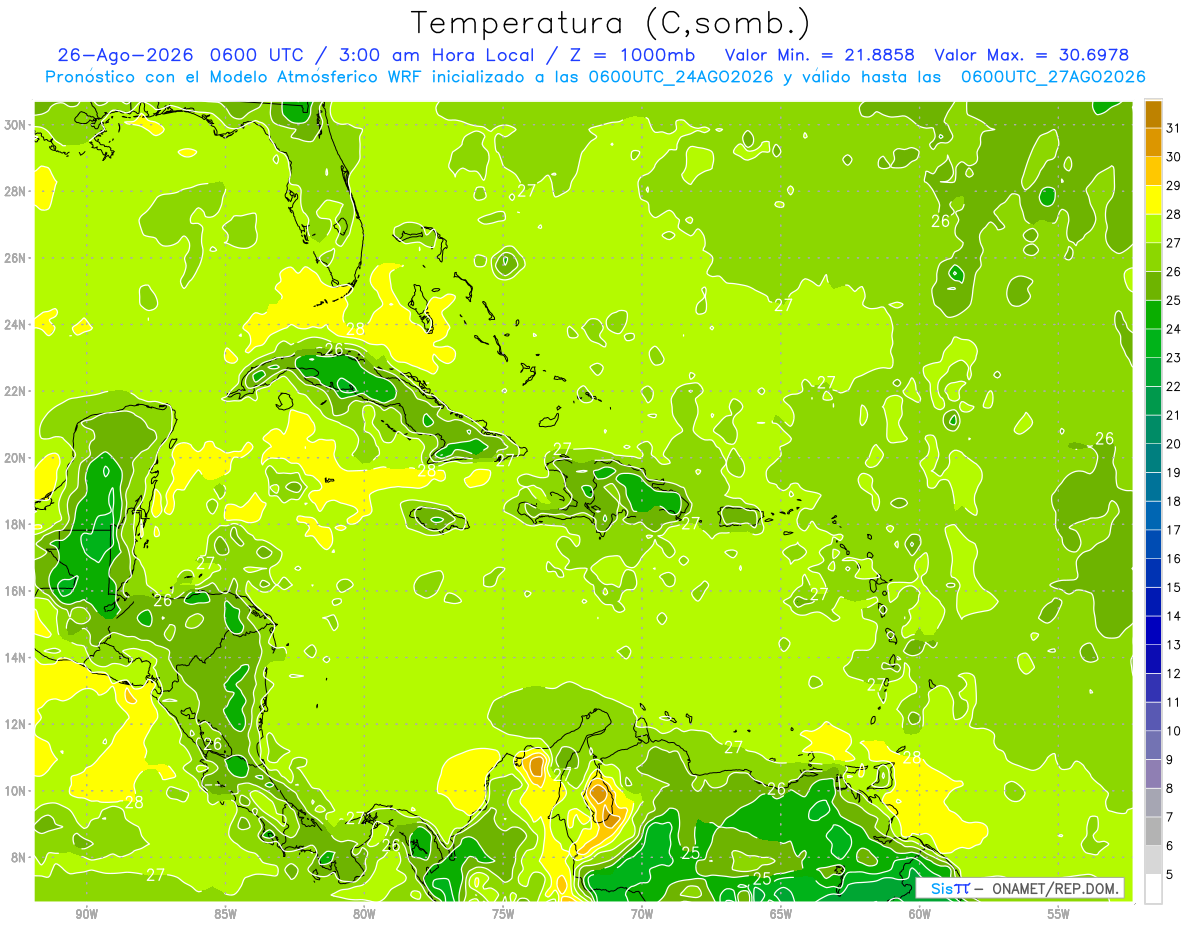
Task: Click the valid-until time '0600UTC_27AGO2026'
Action: (1052, 77)
